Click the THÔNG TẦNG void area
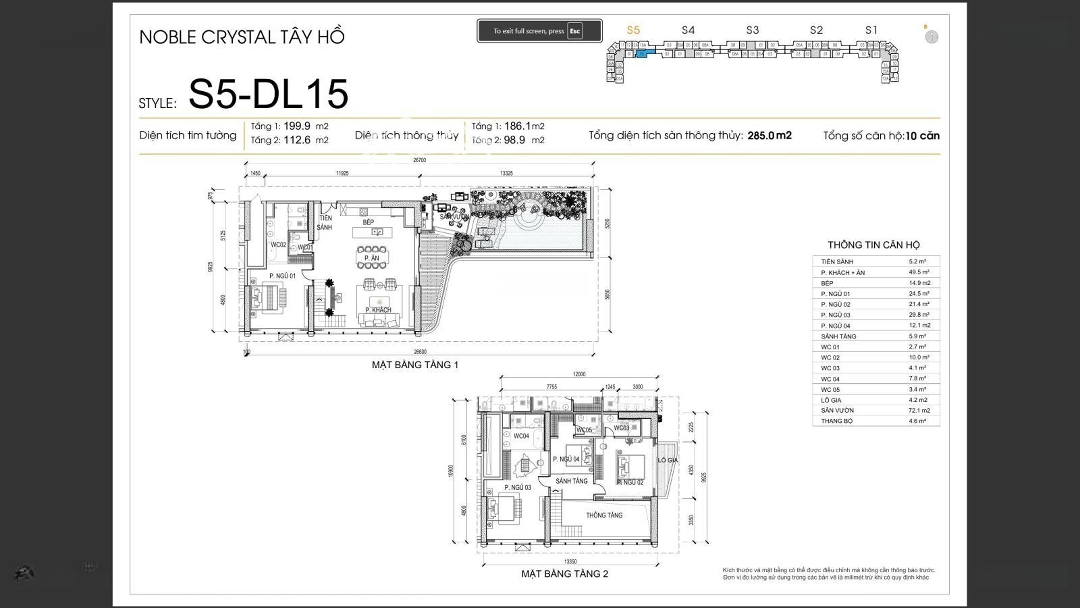 click(x=604, y=515)
